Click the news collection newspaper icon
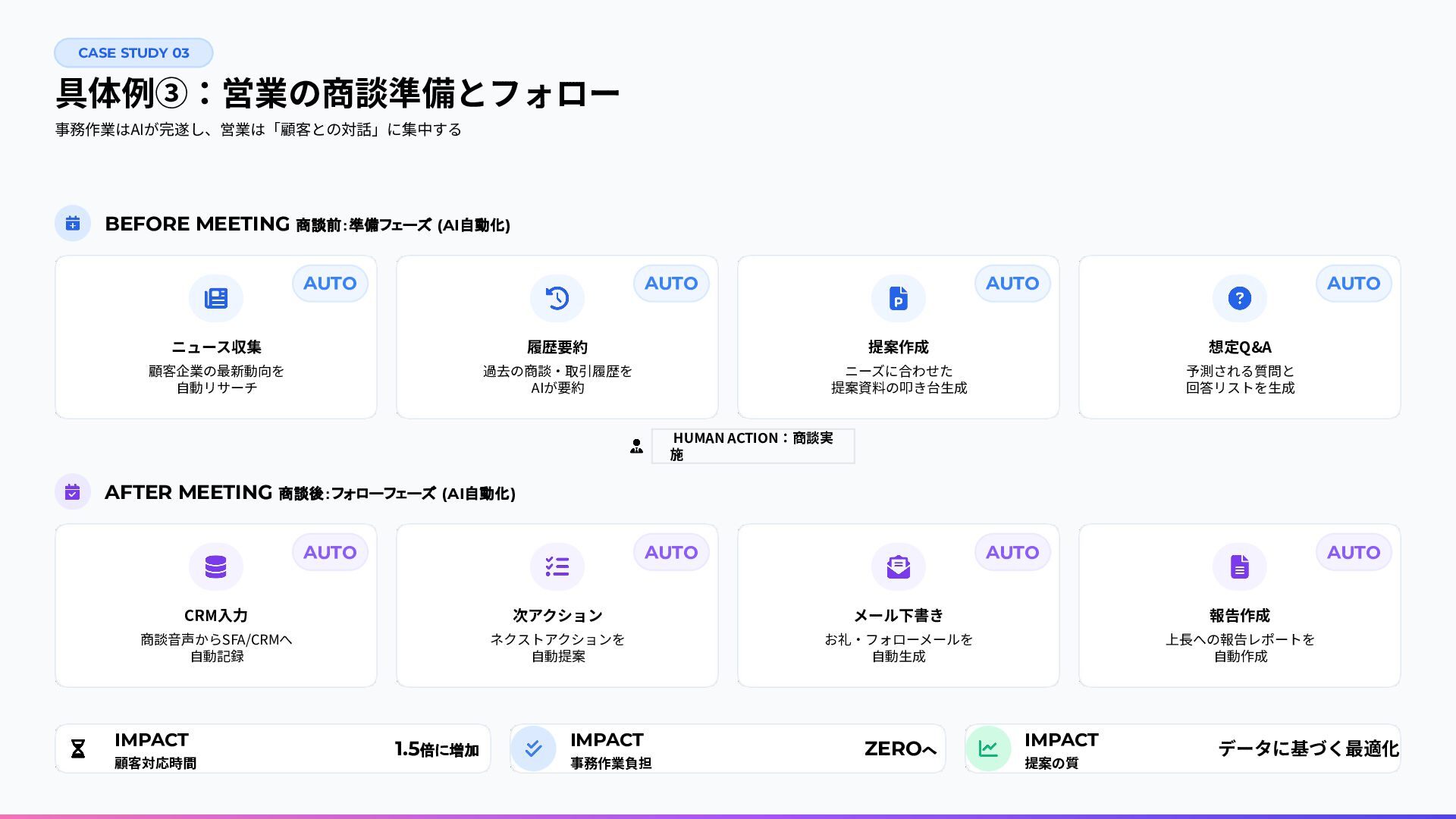The width and height of the screenshot is (1456, 819). (x=216, y=298)
